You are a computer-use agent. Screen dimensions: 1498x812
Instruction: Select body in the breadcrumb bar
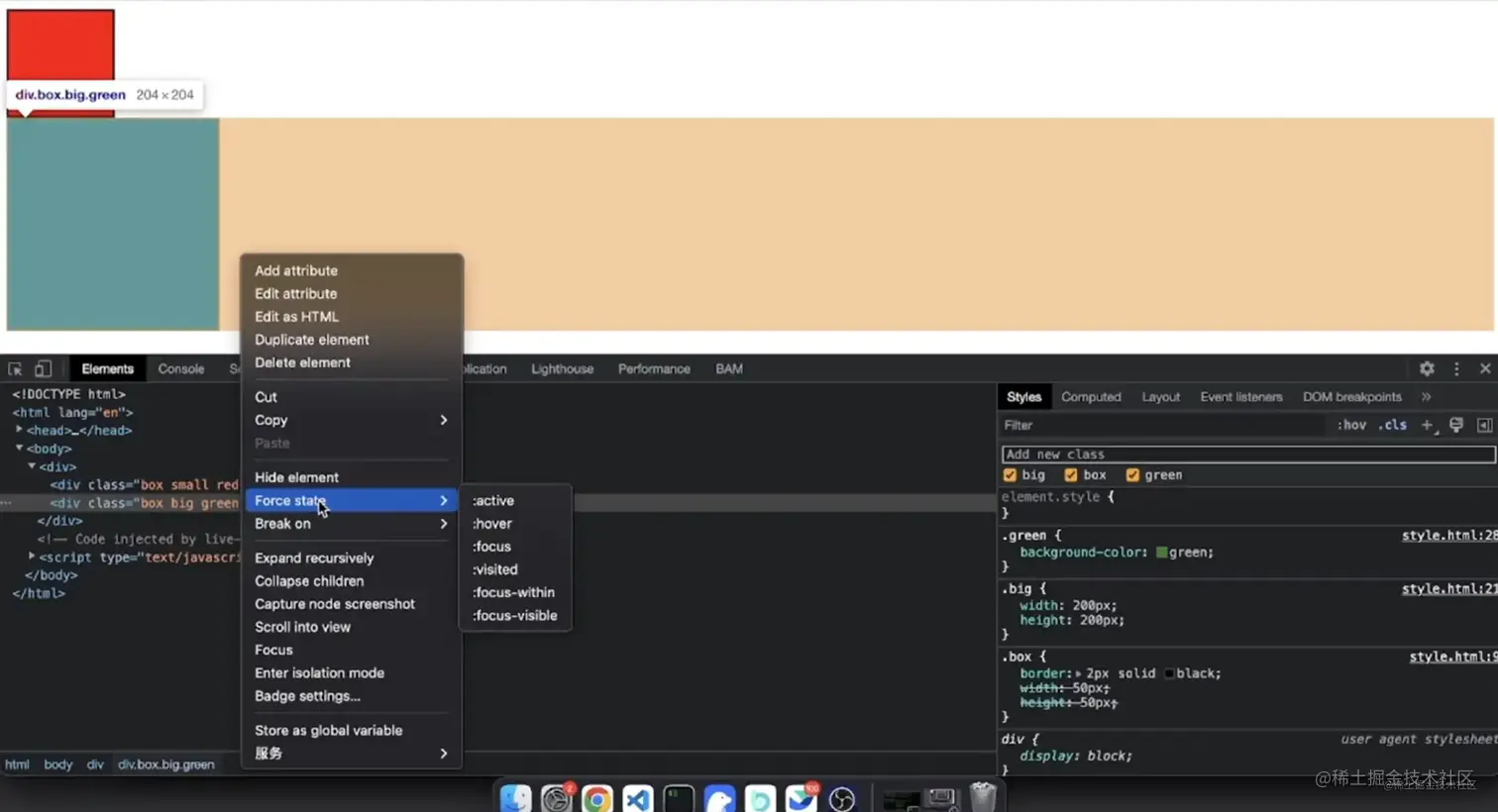(x=58, y=764)
